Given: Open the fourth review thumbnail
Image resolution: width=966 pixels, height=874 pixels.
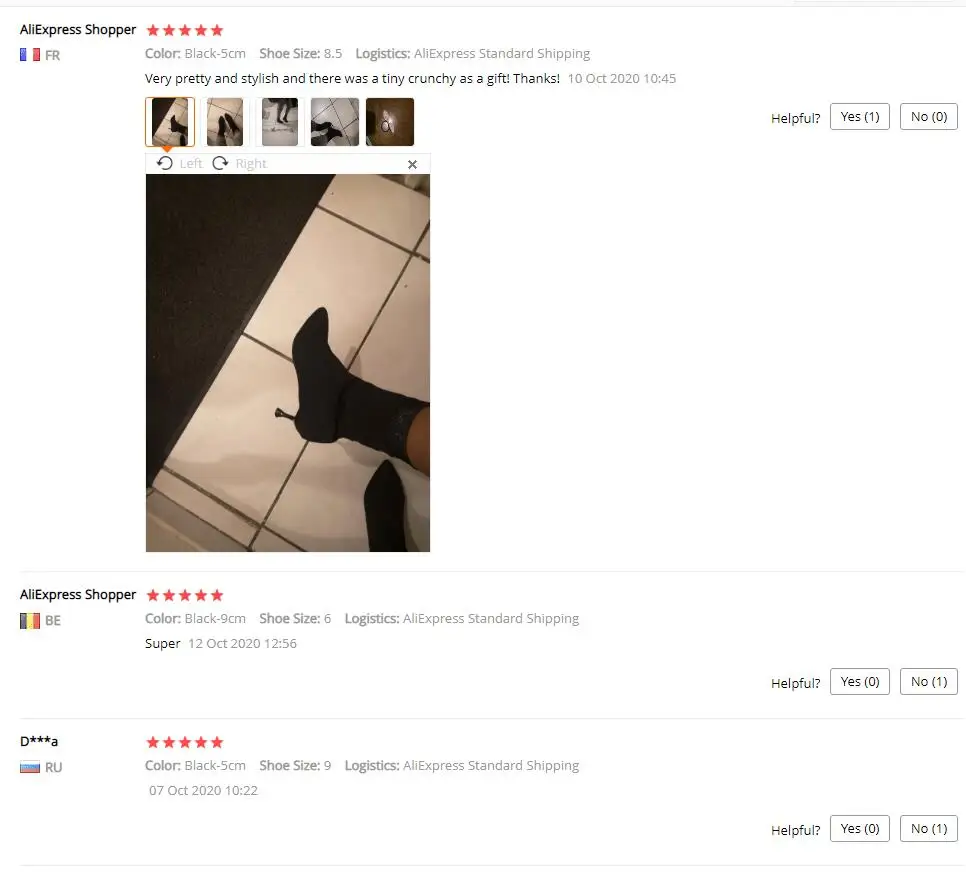Looking at the screenshot, I should [335, 122].
